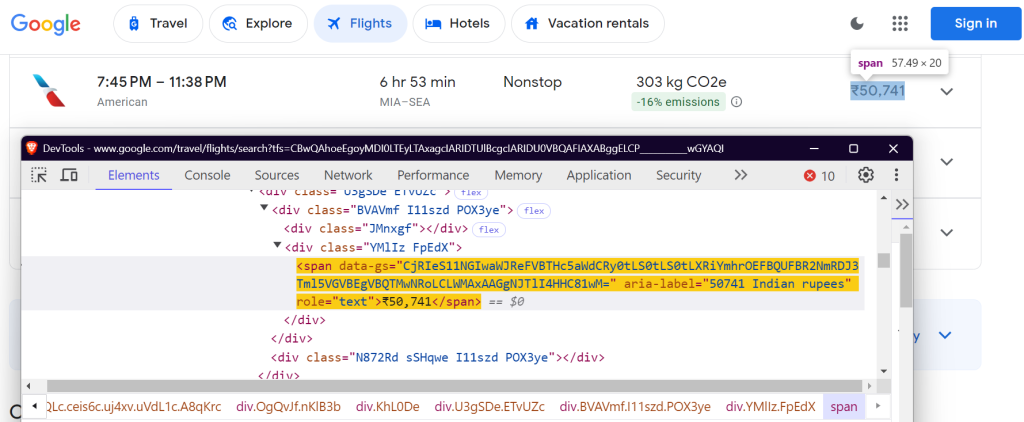Activate the inspect element picker icon
The width and height of the screenshot is (1024, 422).
click(x=39, y=175)
